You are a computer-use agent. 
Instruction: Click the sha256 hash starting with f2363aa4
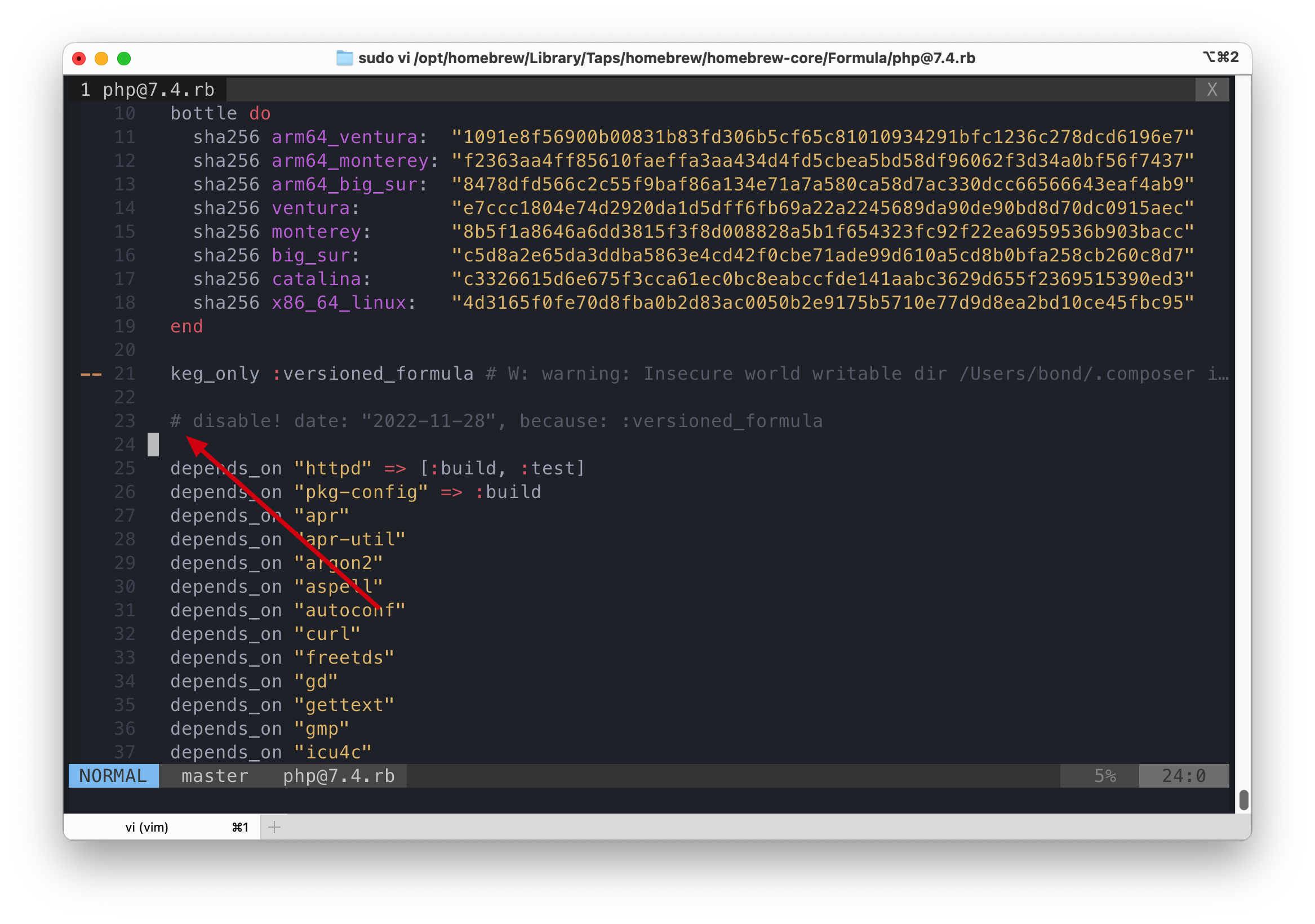point(823,161)
